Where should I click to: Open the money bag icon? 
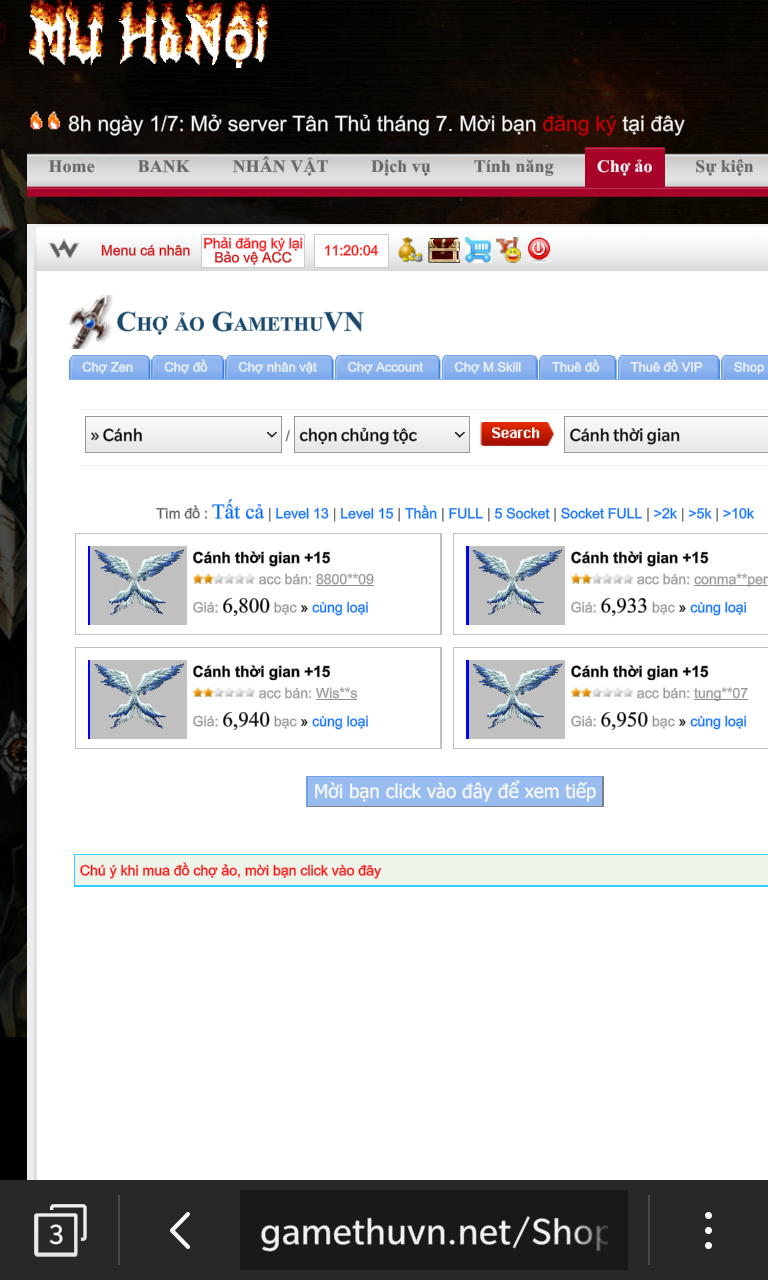tap(410, 250)
